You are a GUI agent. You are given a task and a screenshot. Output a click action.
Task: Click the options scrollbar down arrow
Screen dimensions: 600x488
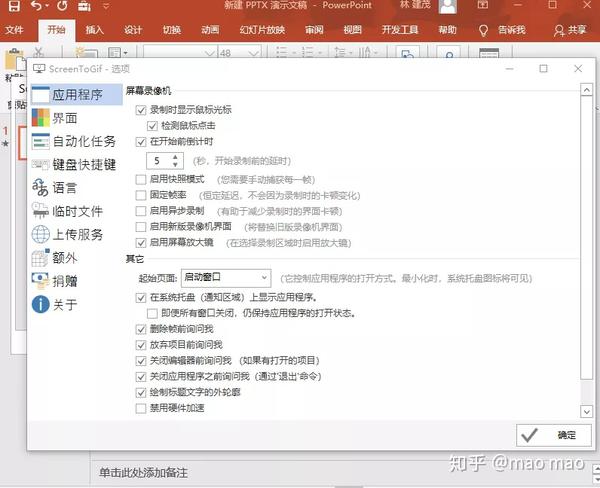587,411
